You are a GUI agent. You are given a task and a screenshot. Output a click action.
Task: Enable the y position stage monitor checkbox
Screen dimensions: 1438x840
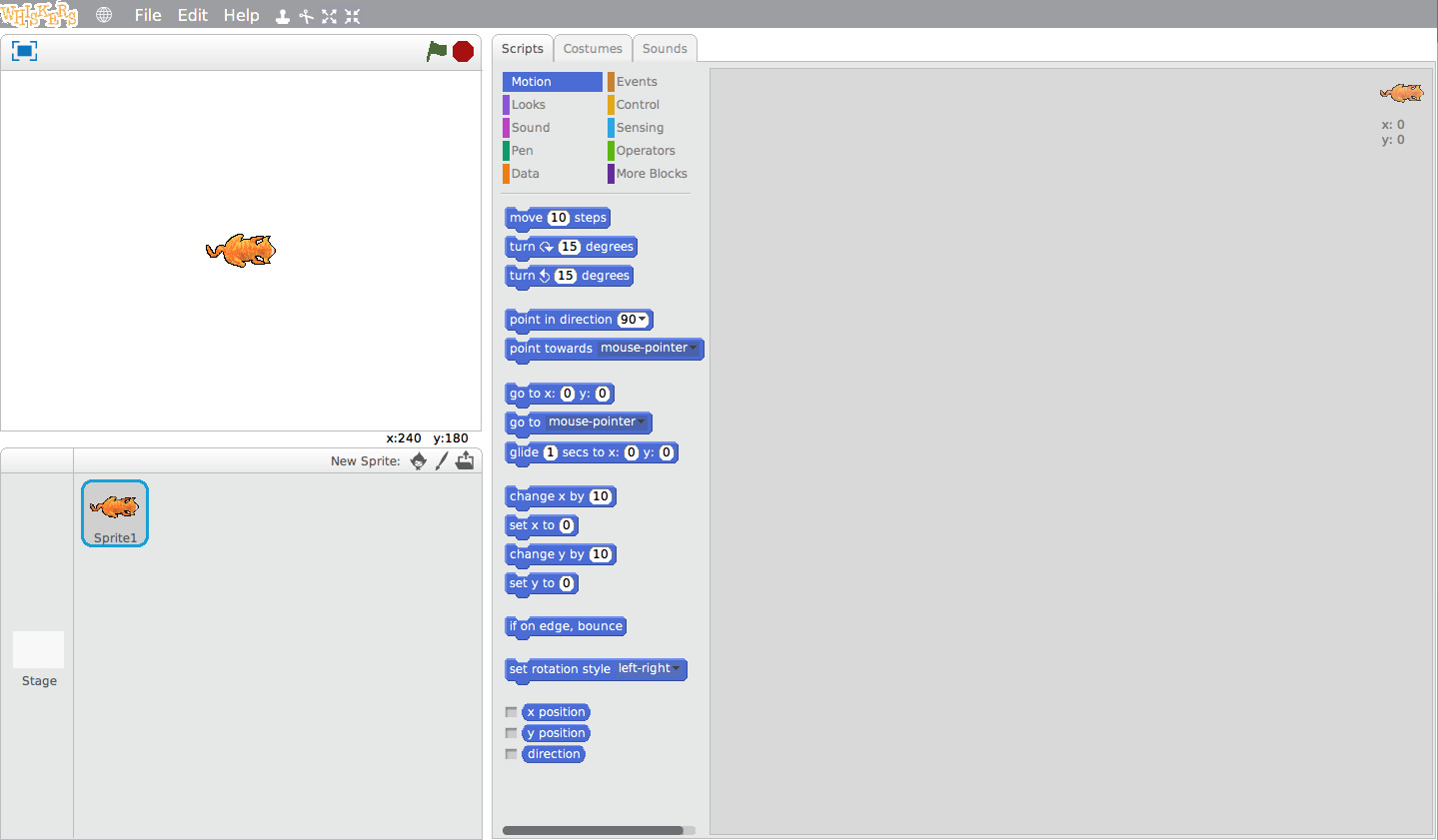click(x=512, y=733)
